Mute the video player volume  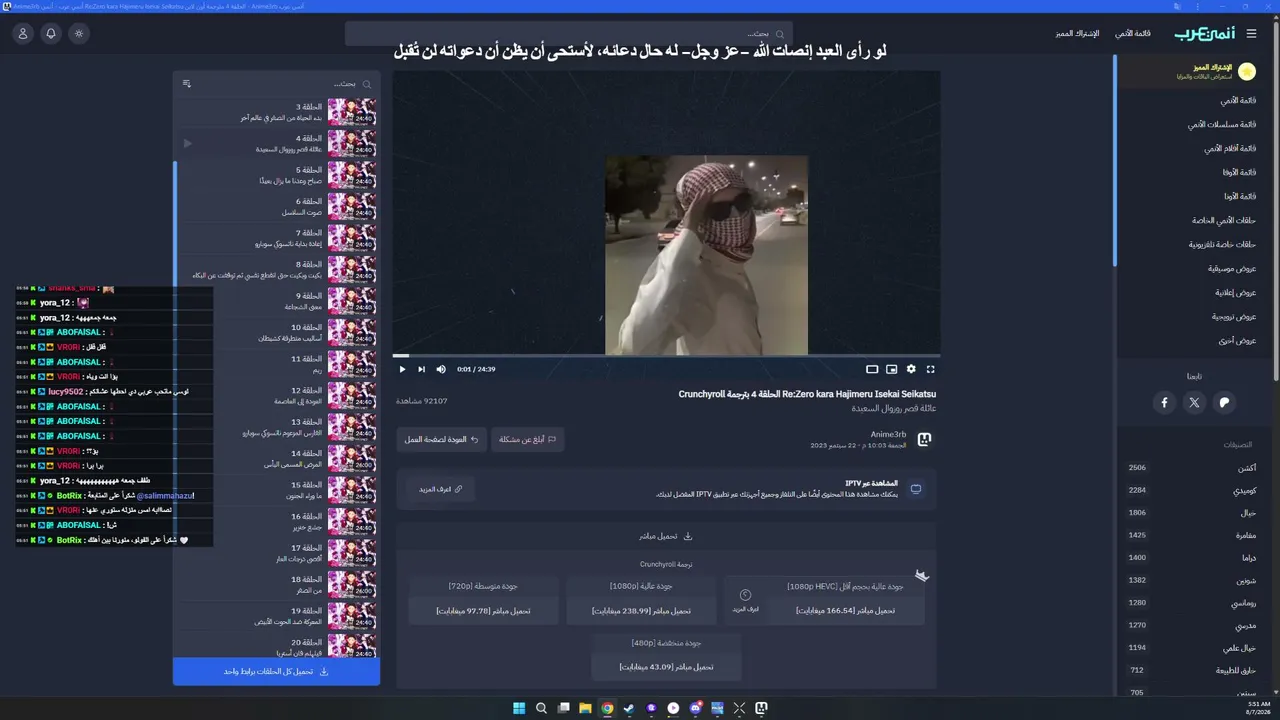441,369
